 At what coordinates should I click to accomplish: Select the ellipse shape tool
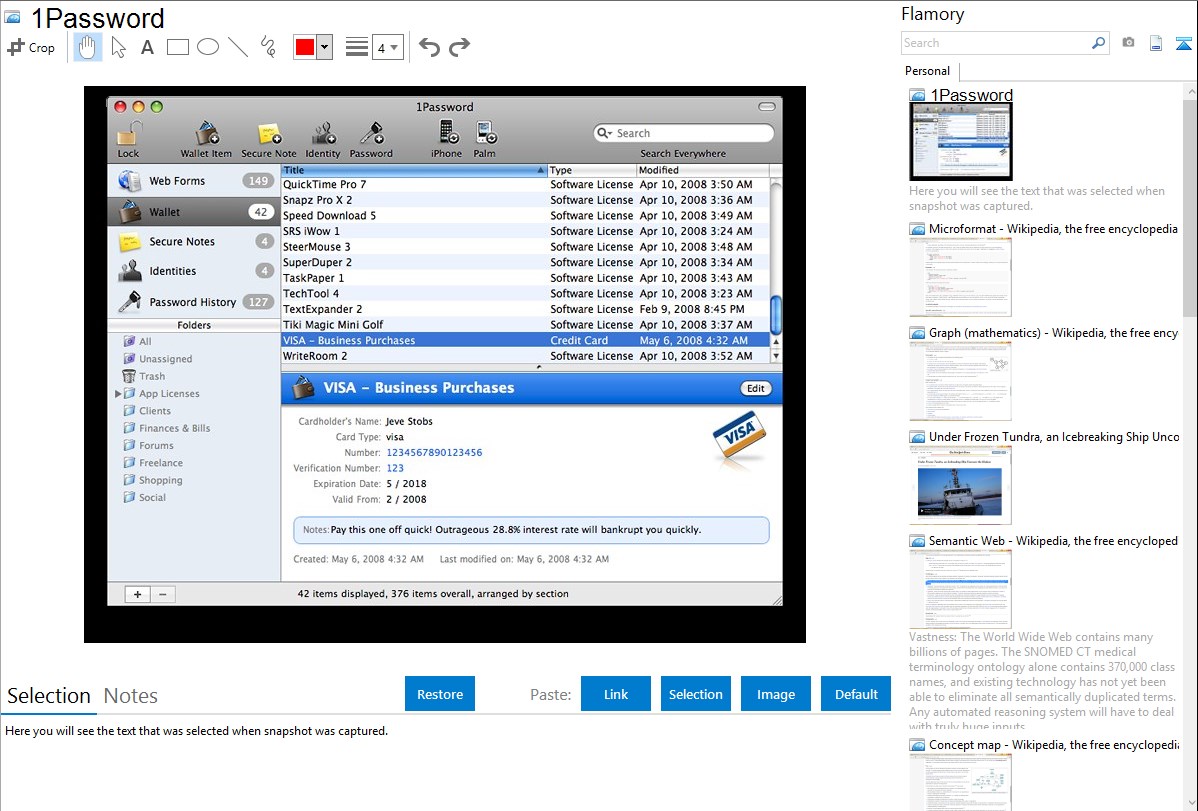207,47
